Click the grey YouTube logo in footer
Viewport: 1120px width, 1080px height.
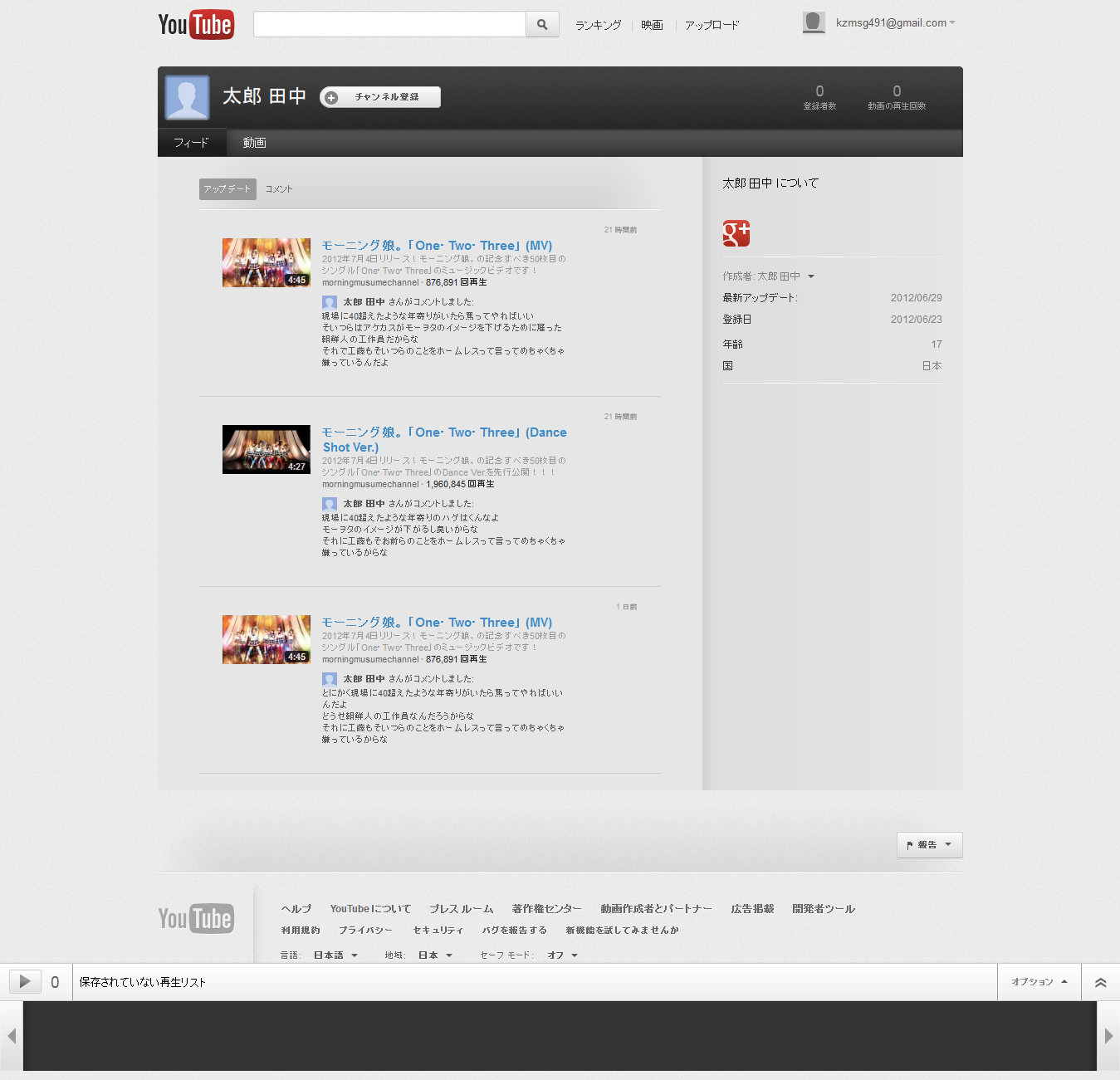[196, 918]
